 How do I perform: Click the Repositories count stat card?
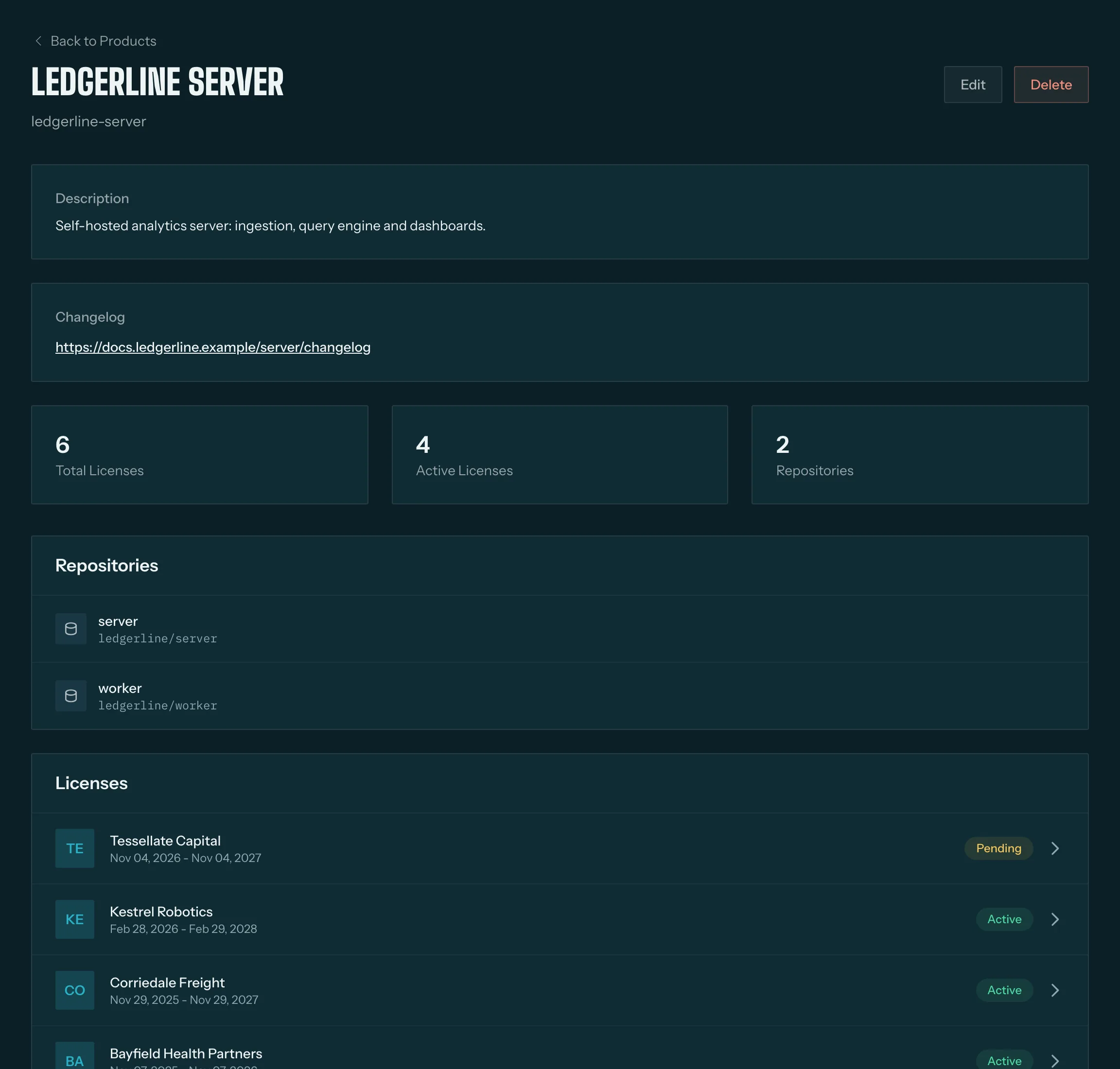tap(920, 455)
